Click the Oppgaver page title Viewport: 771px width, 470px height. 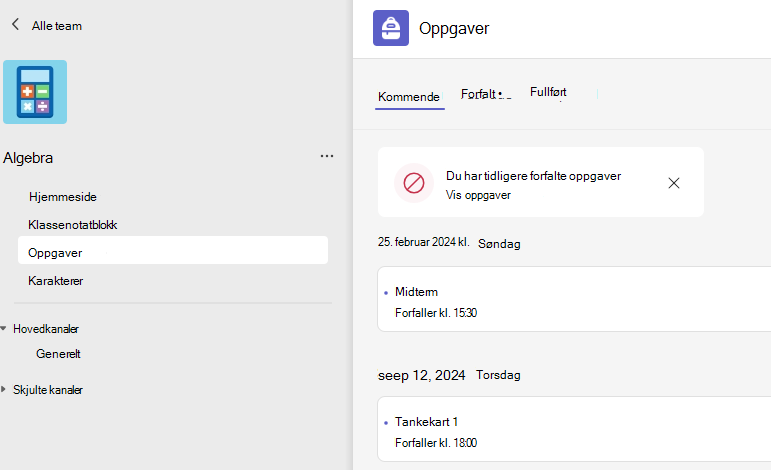pyautogui.click(x=454, y=29)
